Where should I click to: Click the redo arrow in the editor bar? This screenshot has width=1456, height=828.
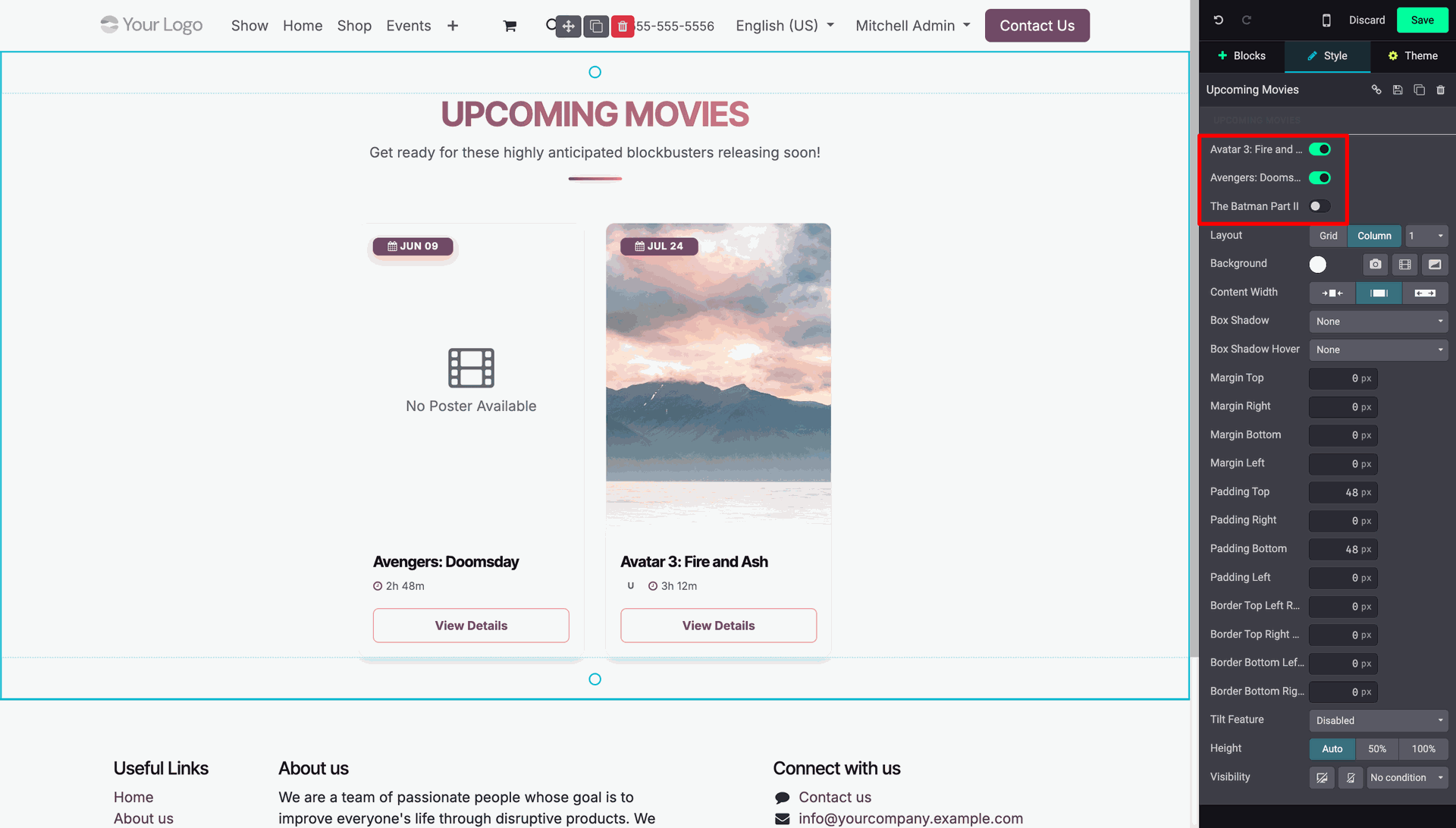pyautogui.click(x=1246, y=20)
